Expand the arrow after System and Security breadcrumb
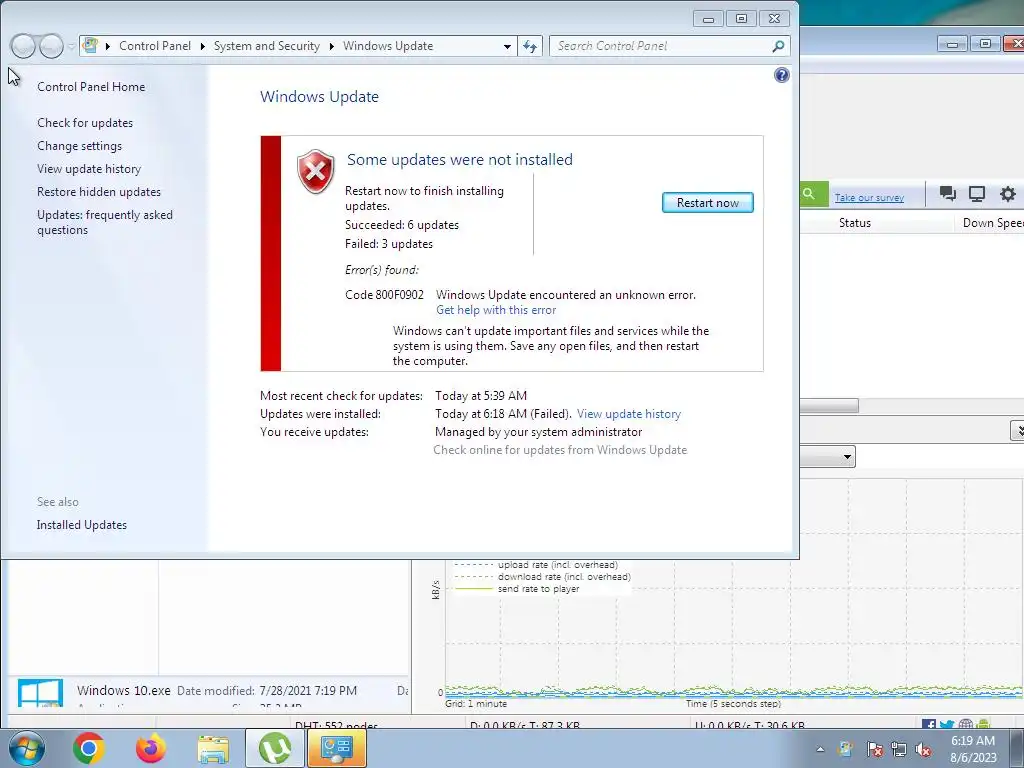 pyautogui.click(x=332, y=46)
